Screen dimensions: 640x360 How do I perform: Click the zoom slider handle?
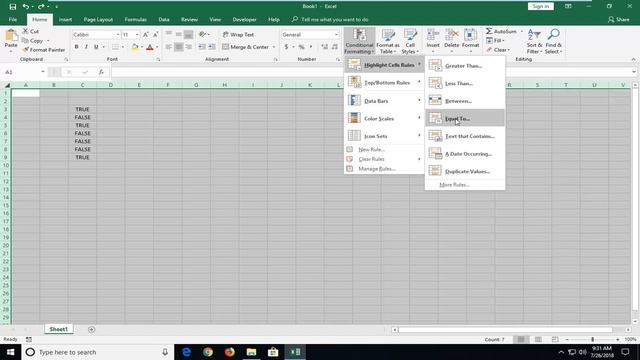(592, 340)
